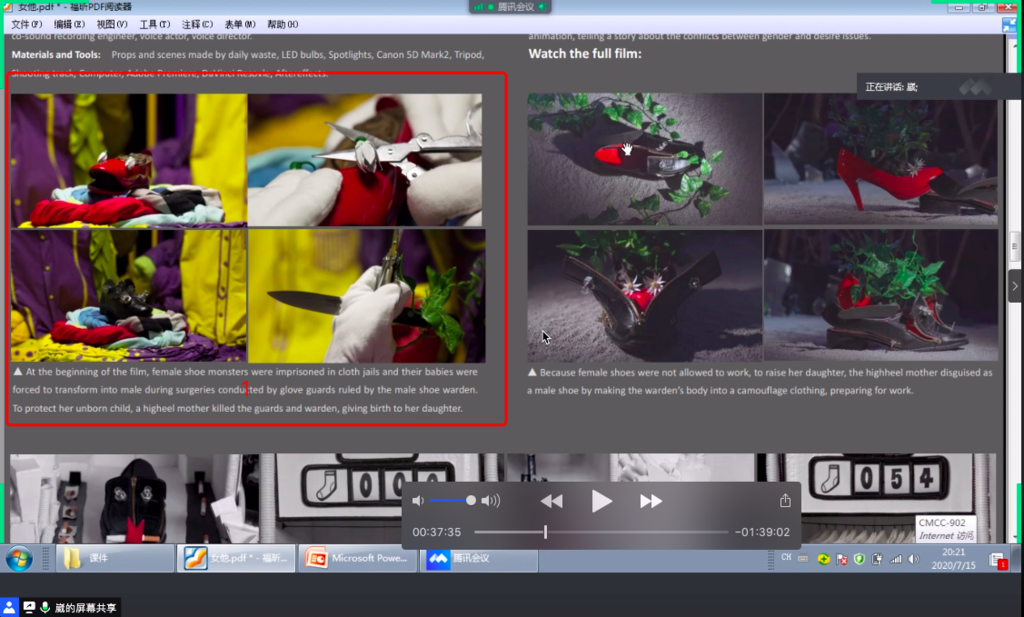Screen dimensions: 1024x617
Task: Click the green microphone icon bottom-left
Action: pos(45,607)
